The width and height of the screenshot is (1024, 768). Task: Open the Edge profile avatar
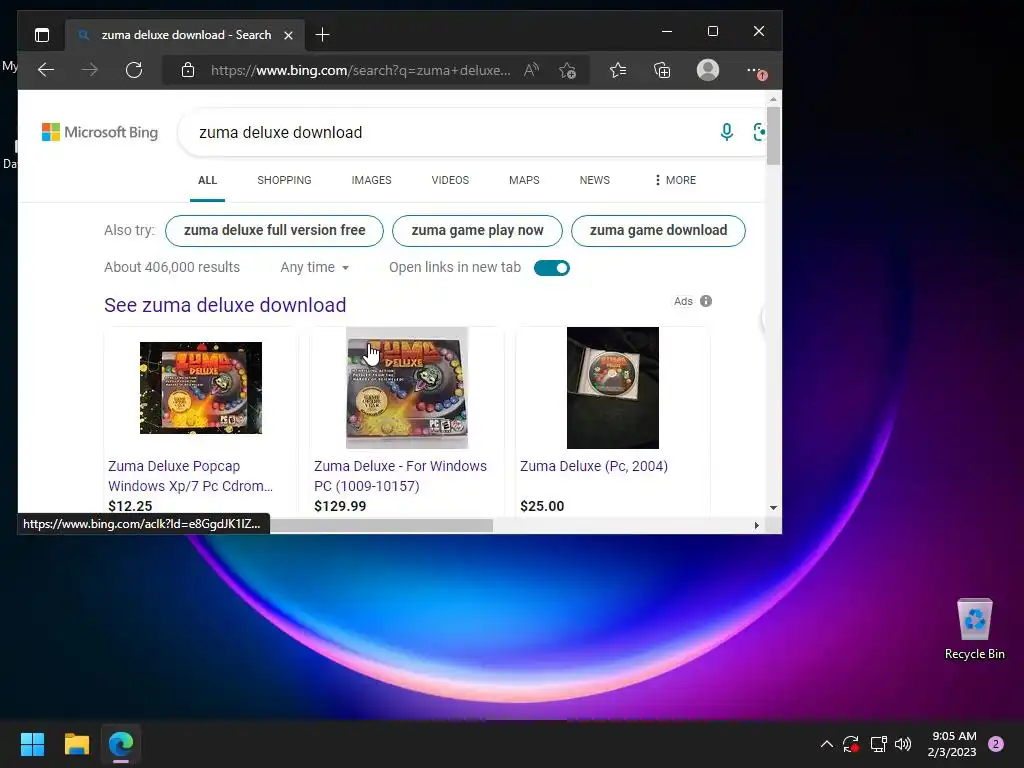(708, 70)
